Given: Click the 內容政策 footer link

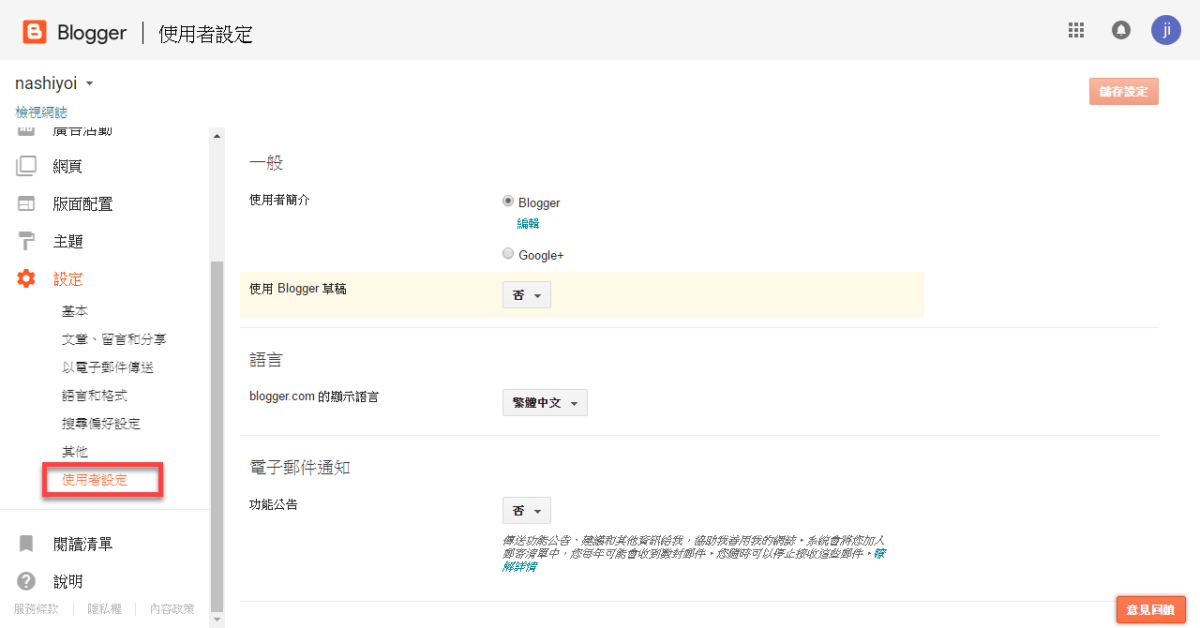Looking at the screenshot, I should tap(172, 608).
